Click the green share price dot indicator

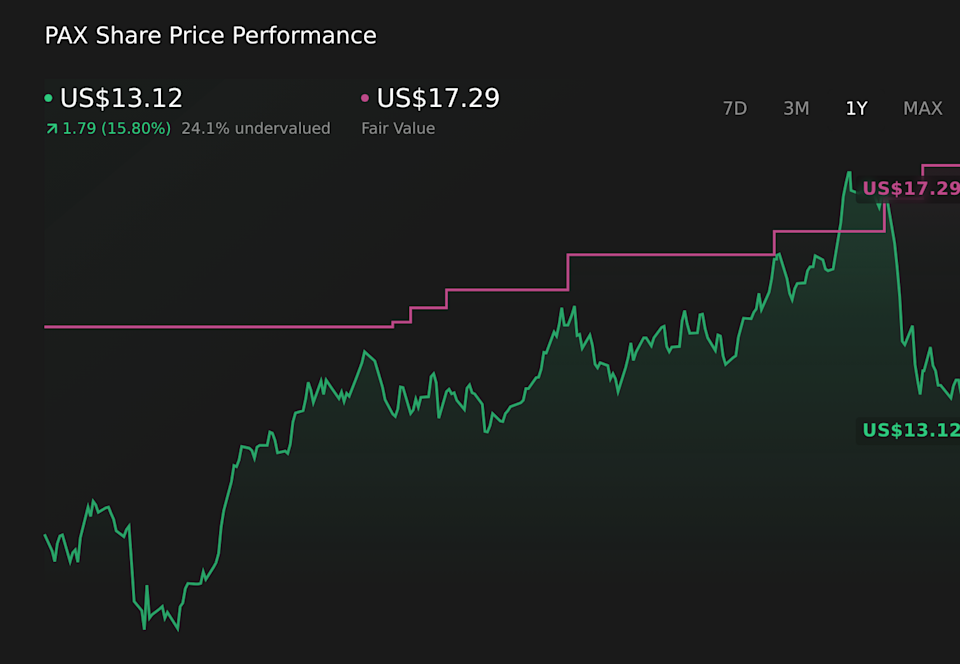(47, 98)
